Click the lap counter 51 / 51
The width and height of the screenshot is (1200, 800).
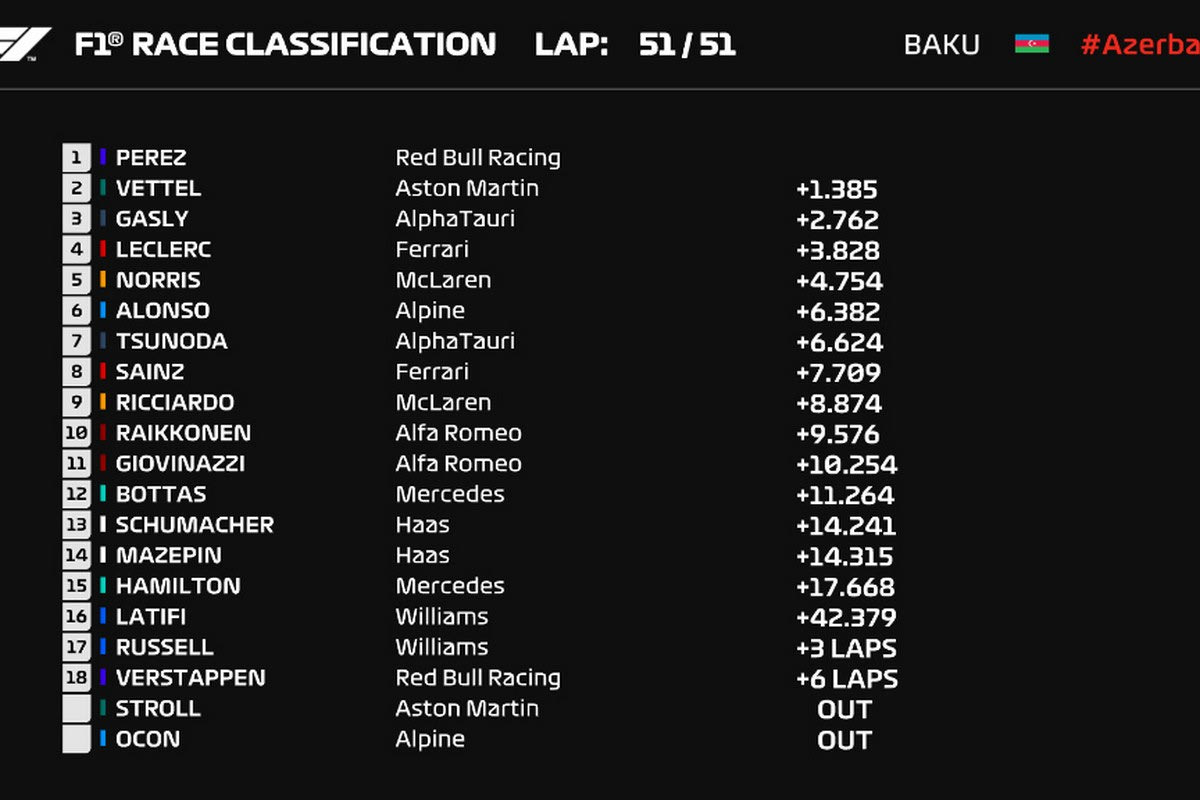click(686, 45)
